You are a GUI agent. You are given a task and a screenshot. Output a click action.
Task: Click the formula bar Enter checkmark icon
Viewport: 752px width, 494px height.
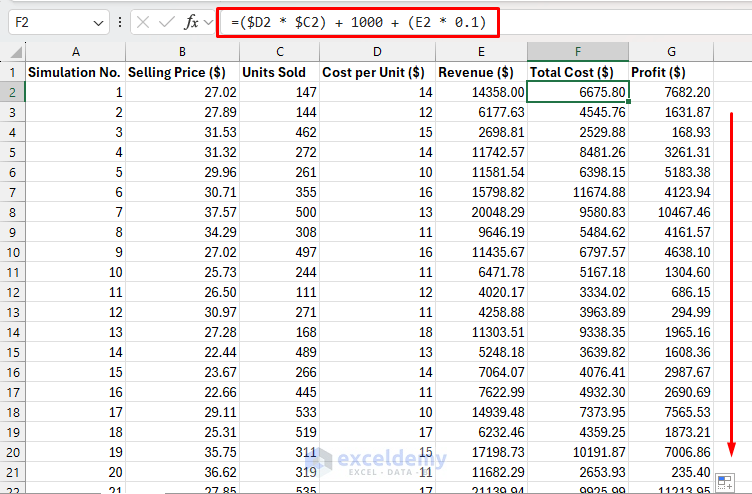click(x=166, y=22)
